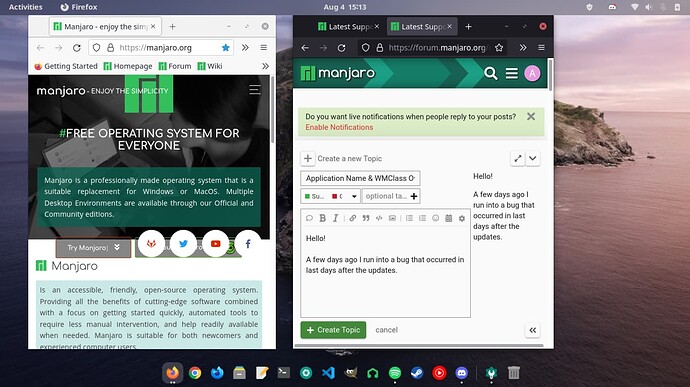690x387 pixels.
Task: Toggle the blue bookmark star on manjaro.org
Action: coord(226,48)
